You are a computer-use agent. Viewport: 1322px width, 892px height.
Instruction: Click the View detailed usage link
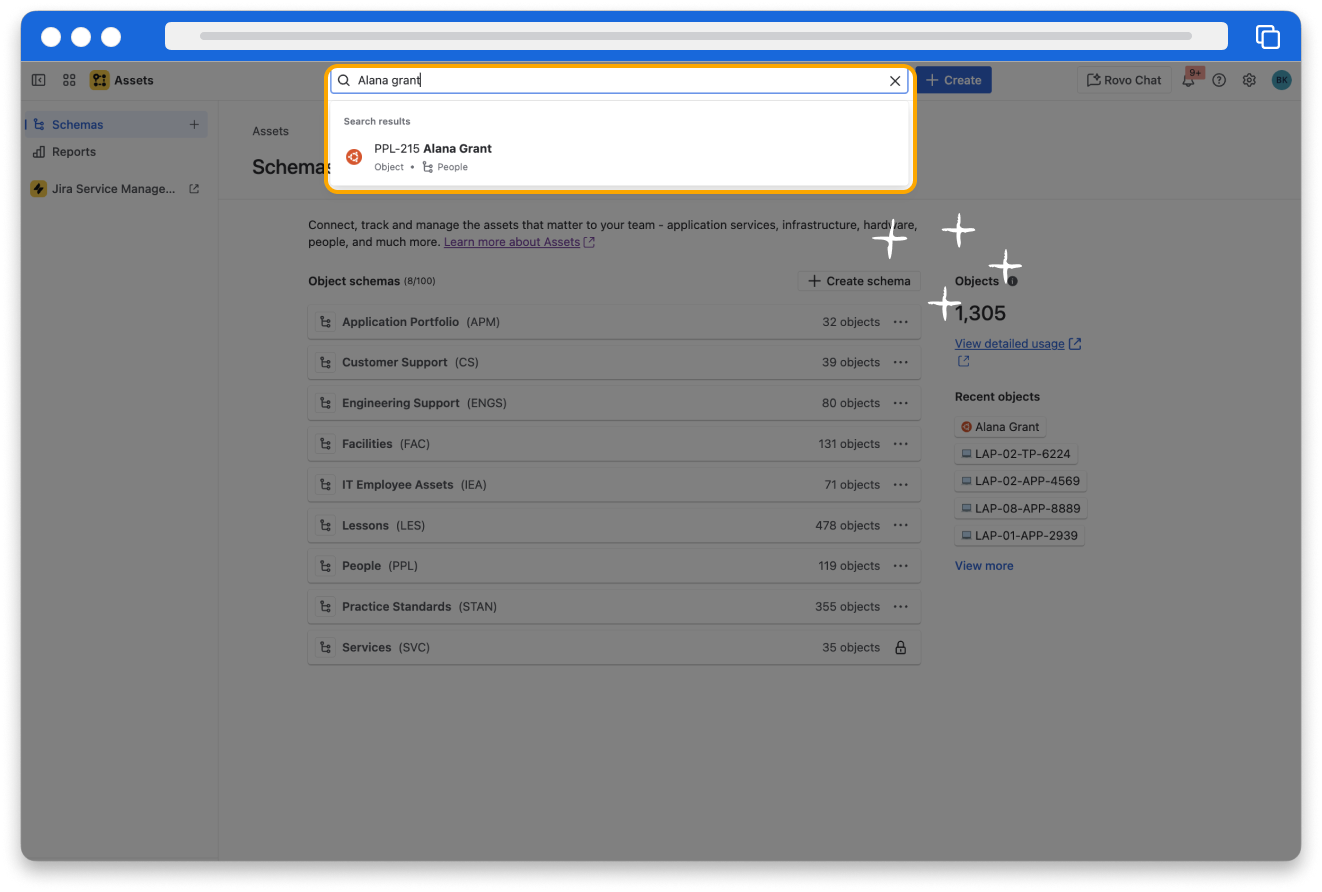pyautogui.click(x=1010, y=344)
